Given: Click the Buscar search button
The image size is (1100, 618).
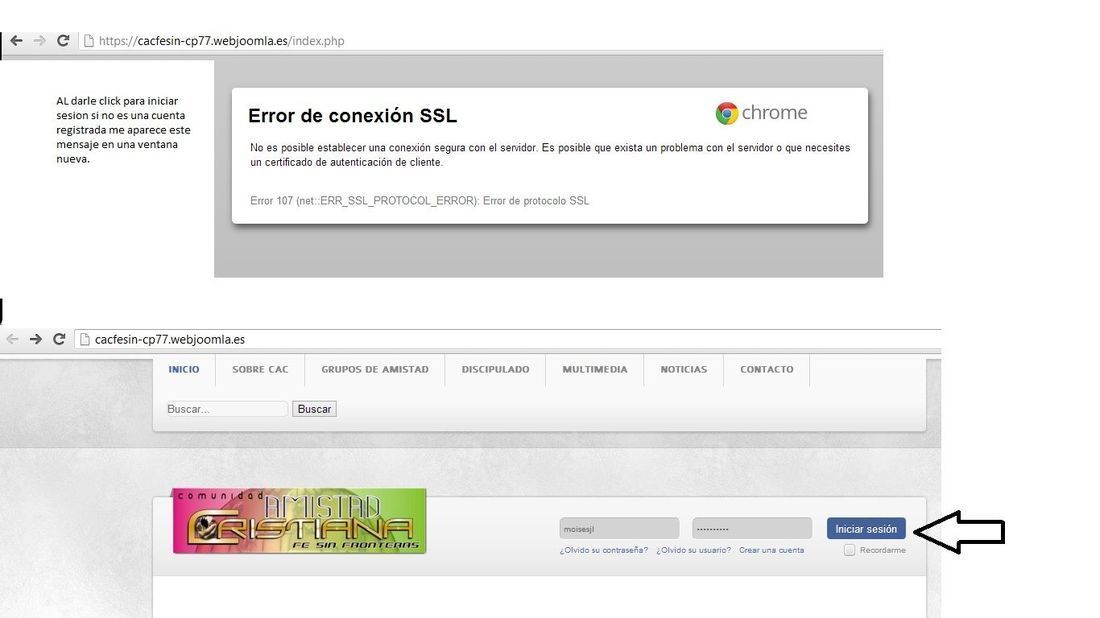Looking at the screenshot, I should click(314, 409).
